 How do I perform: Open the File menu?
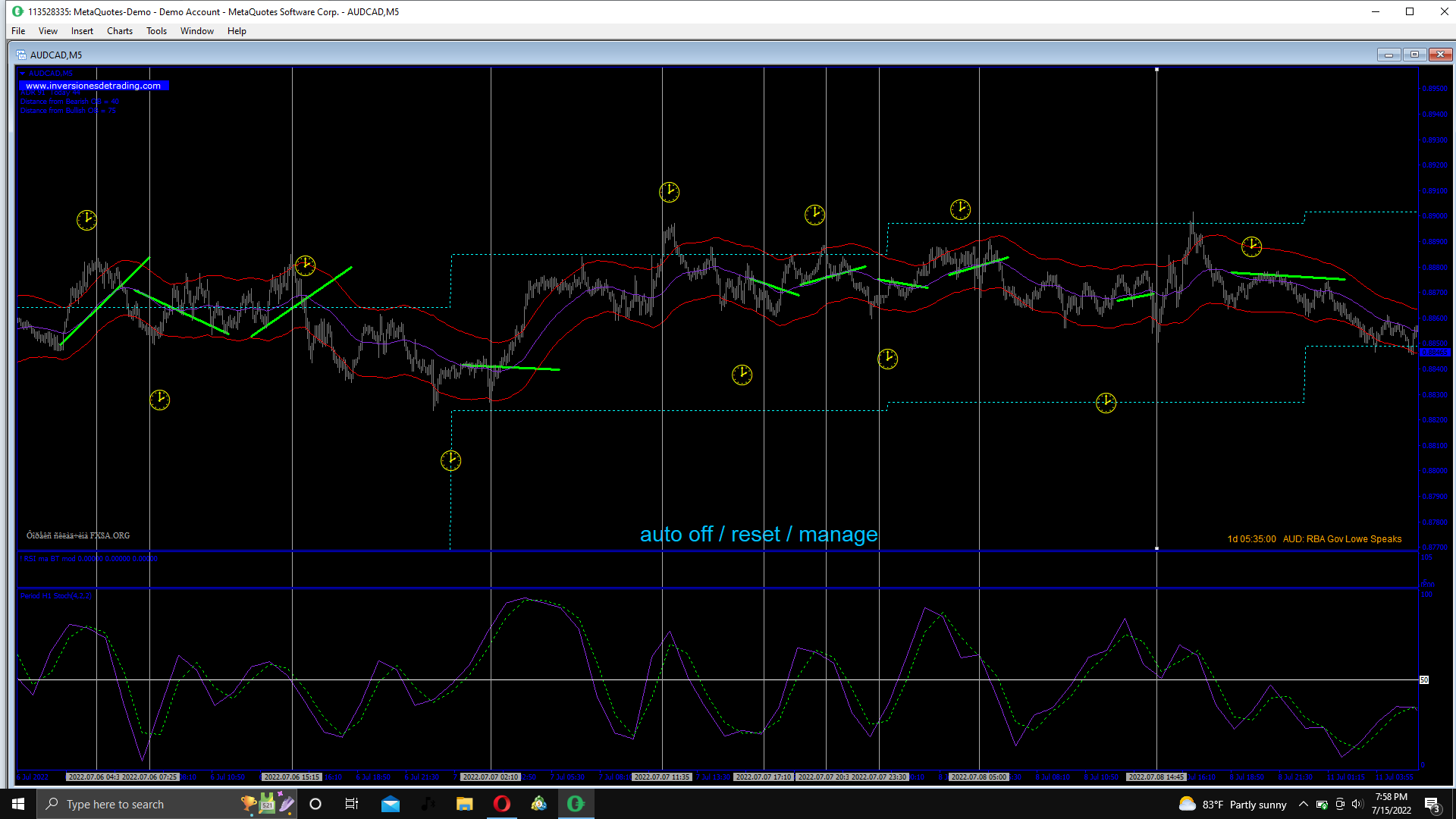point(18,31)
